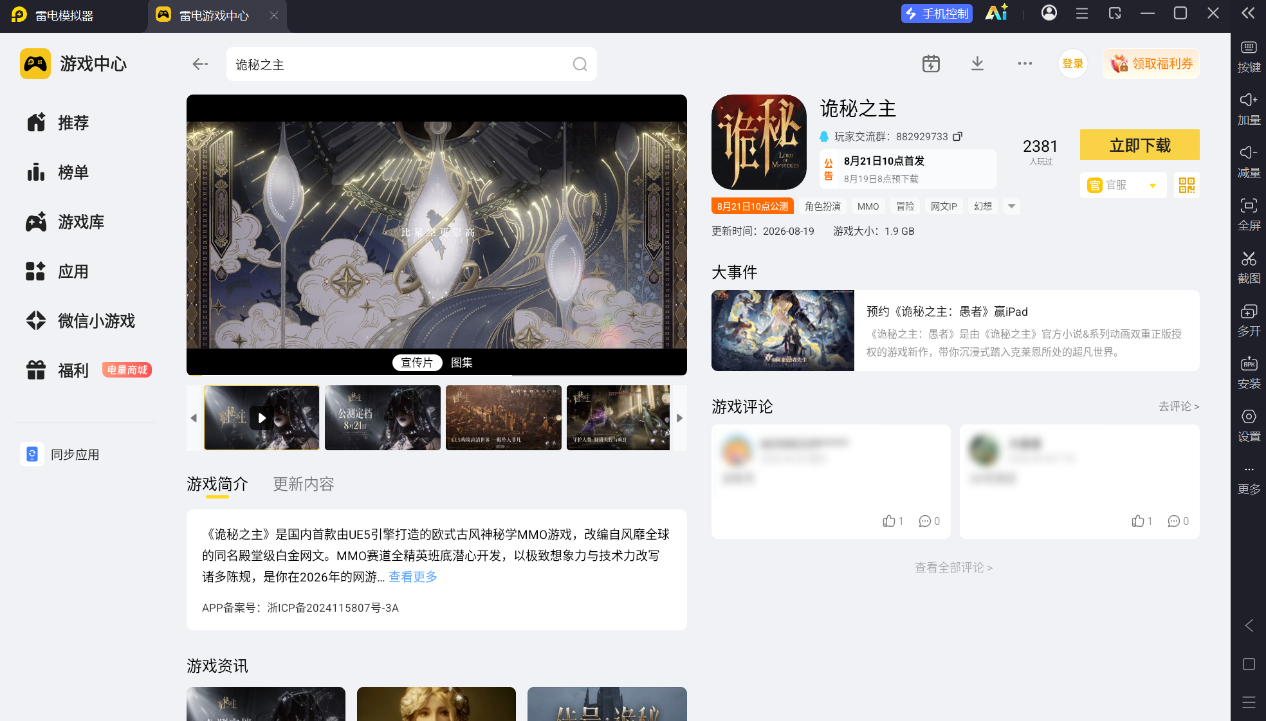Copy the player group number
Screen dimensions: 1266x721
(958, 136)
